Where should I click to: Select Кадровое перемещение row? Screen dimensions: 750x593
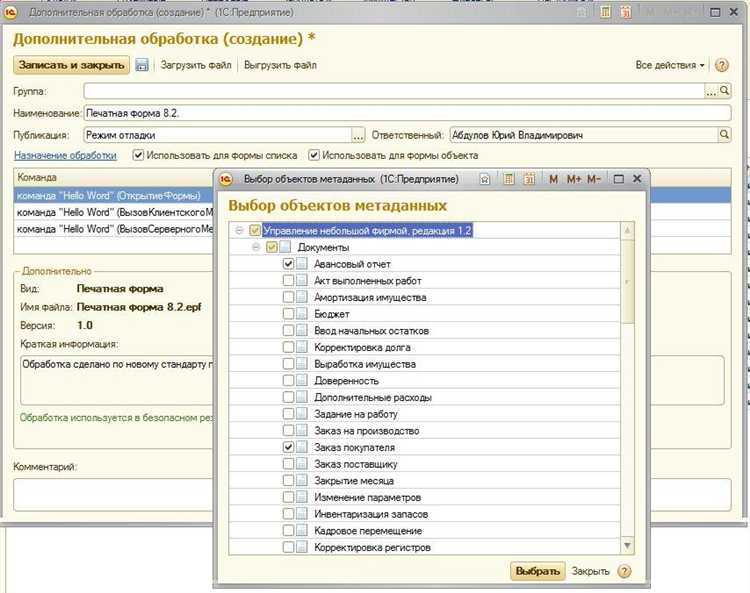pos(425,531)
